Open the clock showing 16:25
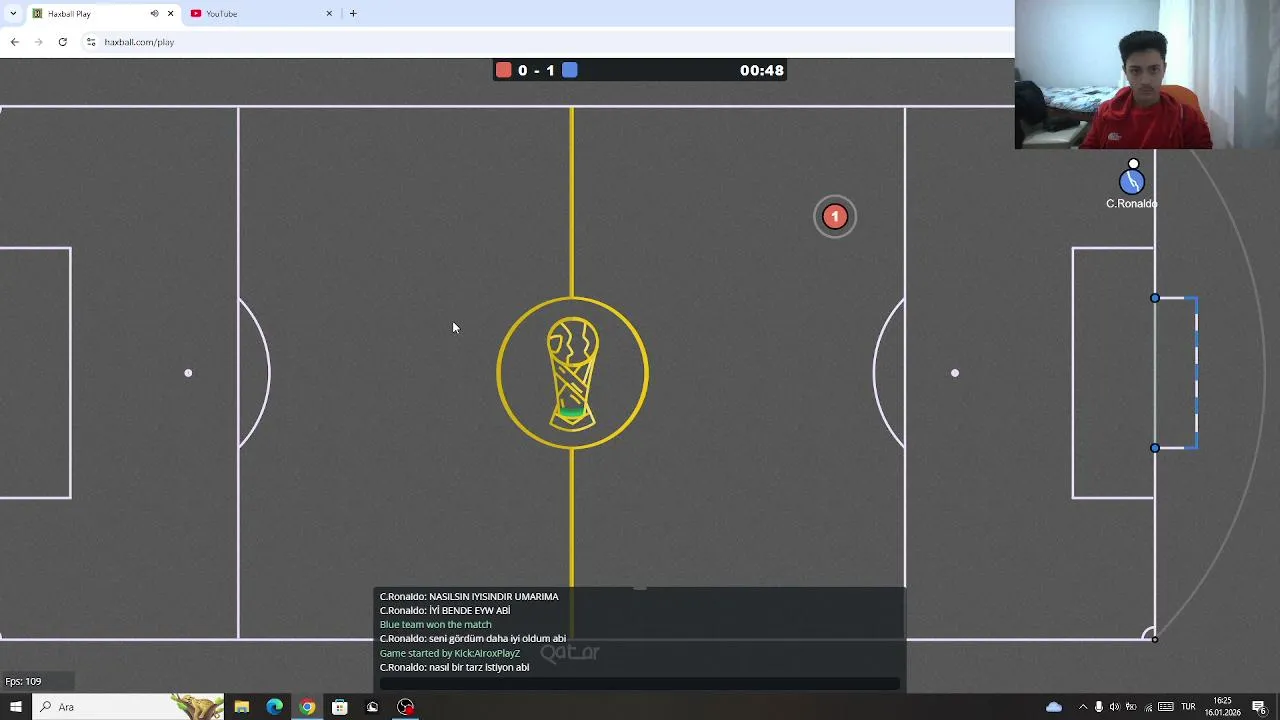1280x720 pixels. [1222, 707]
